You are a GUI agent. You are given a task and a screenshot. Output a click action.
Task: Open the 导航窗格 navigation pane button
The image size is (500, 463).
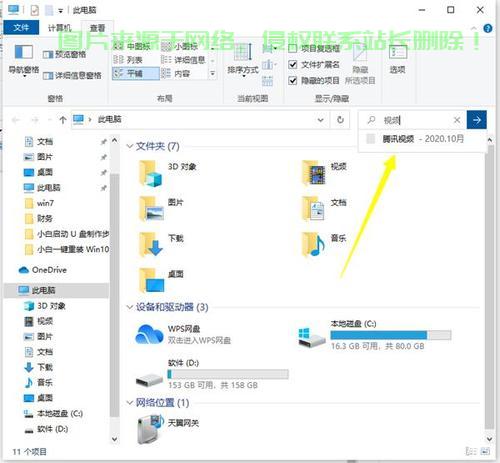tap(24, 60)
